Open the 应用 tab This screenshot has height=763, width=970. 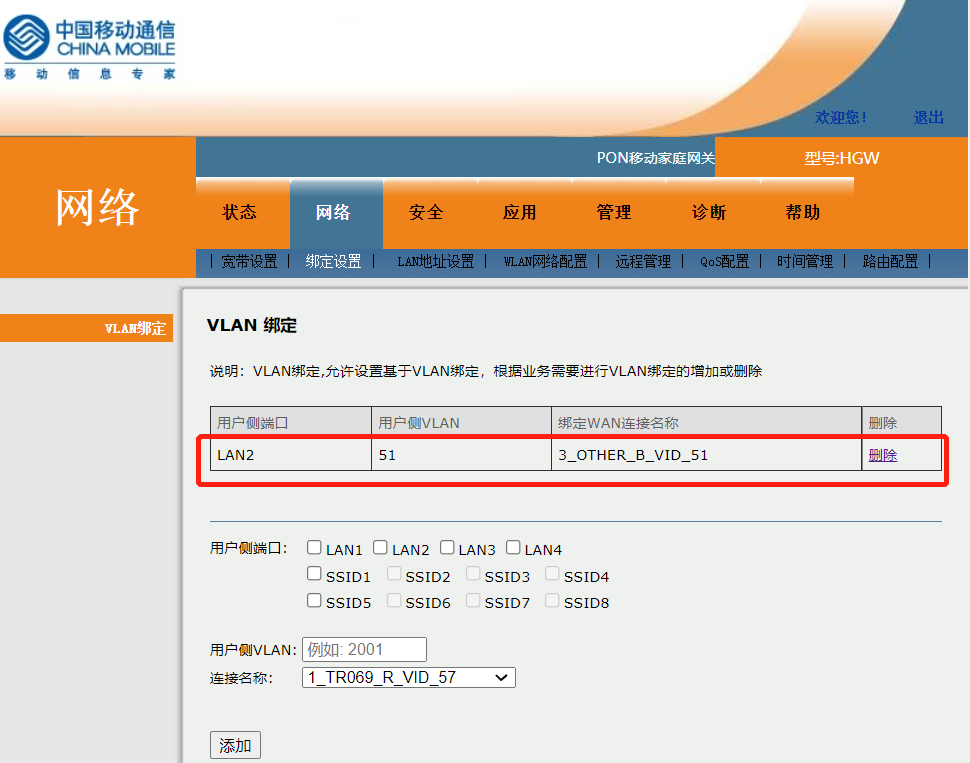point(520,212)
